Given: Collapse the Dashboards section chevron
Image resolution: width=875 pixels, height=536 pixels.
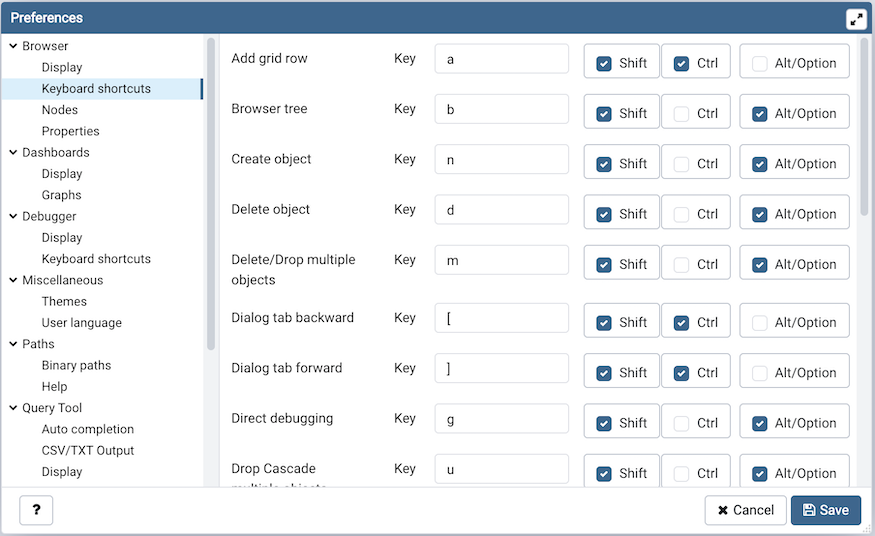Looking at the screenshot, I should (13, 152).
